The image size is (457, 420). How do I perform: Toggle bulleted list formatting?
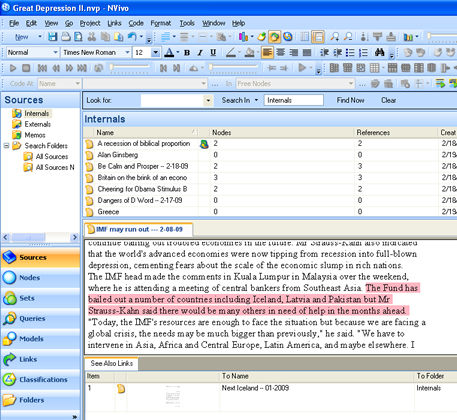click(x=350, y=52)
